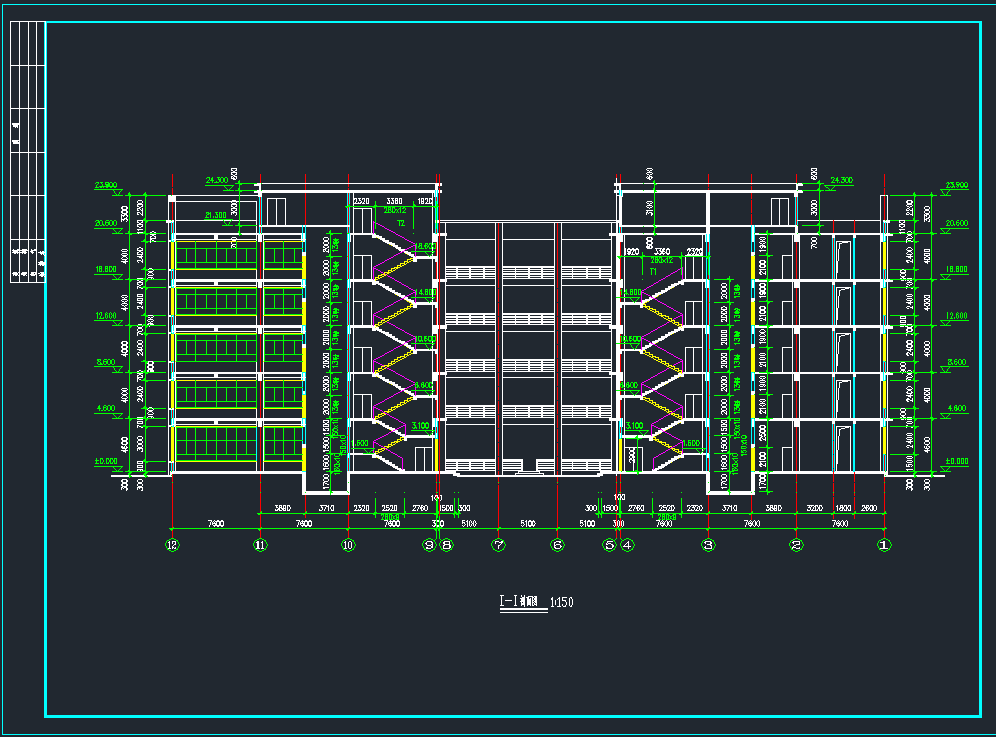
Task: Select the 1.800 stair landing elevation
Action: [690, 443]
